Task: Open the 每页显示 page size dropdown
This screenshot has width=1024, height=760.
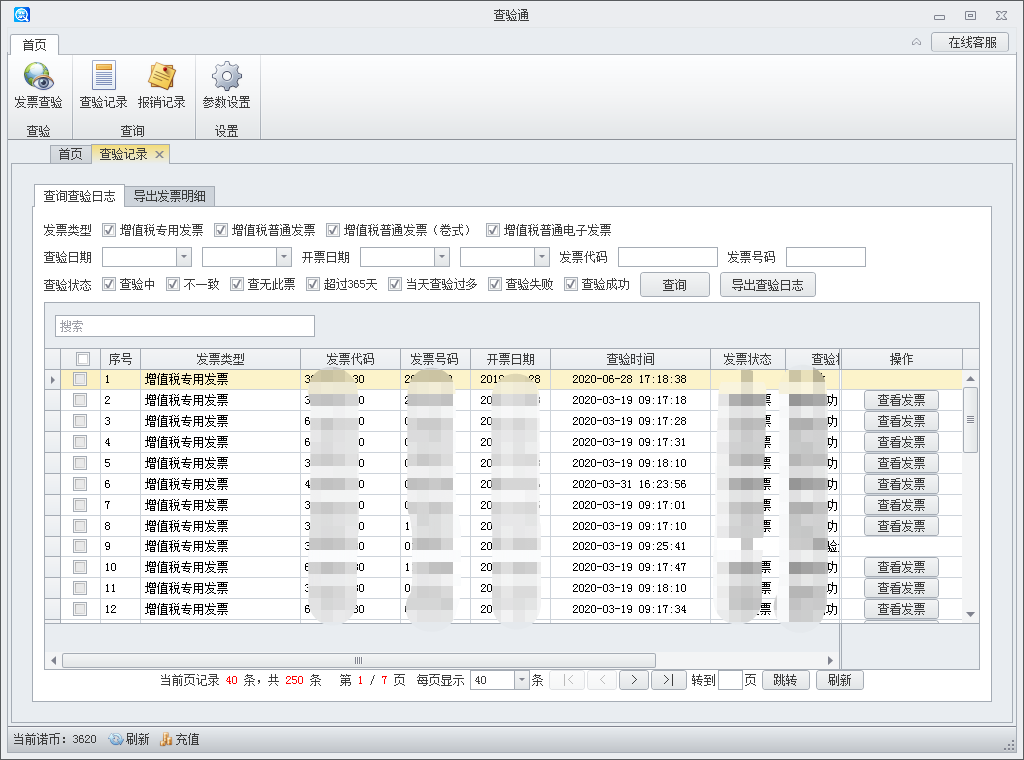Action: [x=522, y=680]
